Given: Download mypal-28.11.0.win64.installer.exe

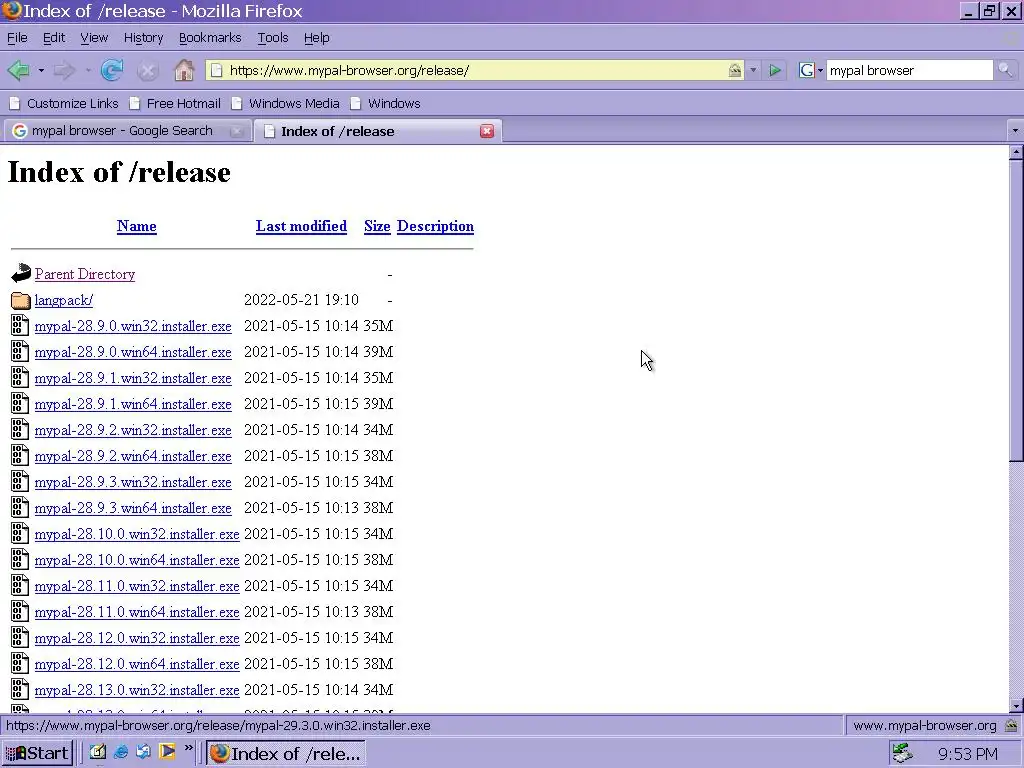Looking at the screenshot, I should [136, 612].
